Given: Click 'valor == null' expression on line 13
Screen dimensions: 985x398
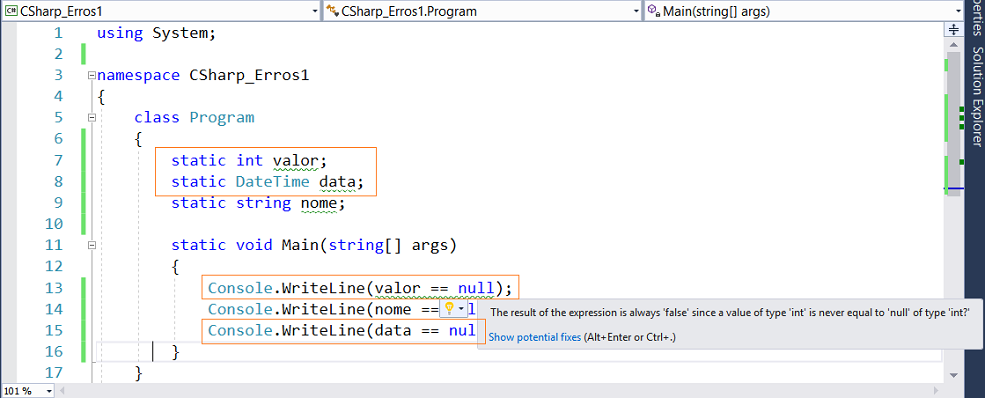Looking at the screenshot, I should 434,288.
